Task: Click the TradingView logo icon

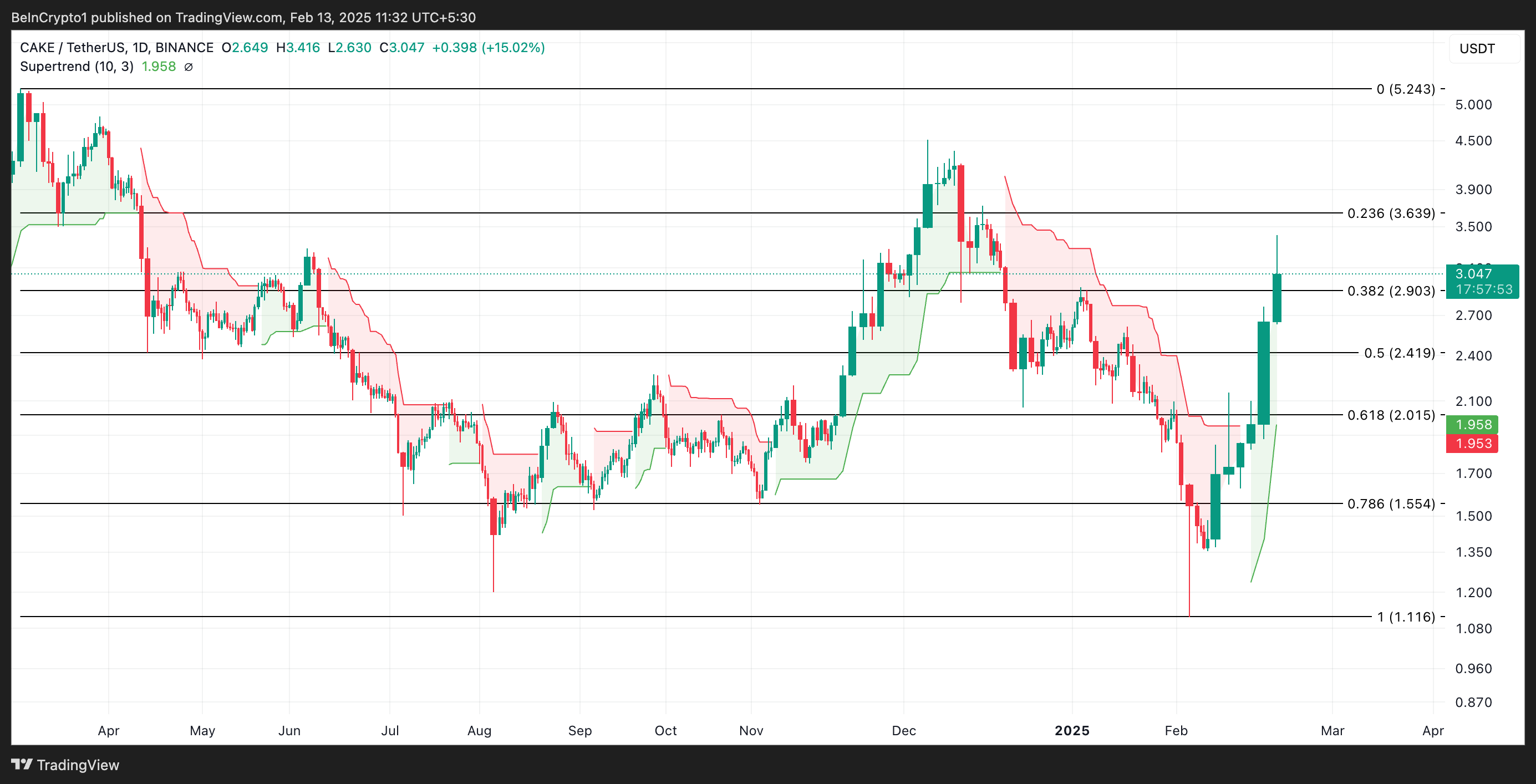Action: pos(22,763)
